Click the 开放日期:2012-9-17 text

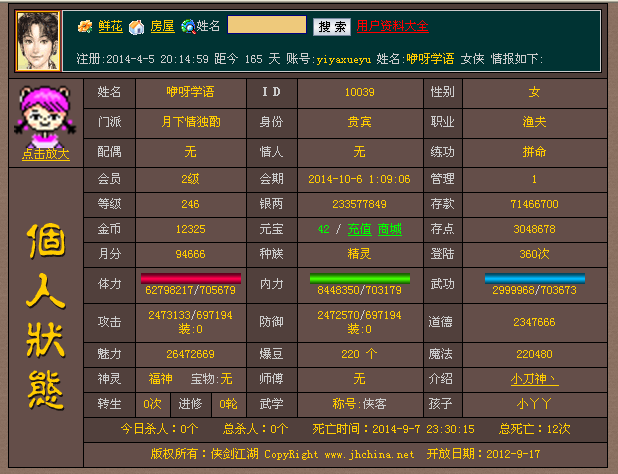[x=484, y=454]
